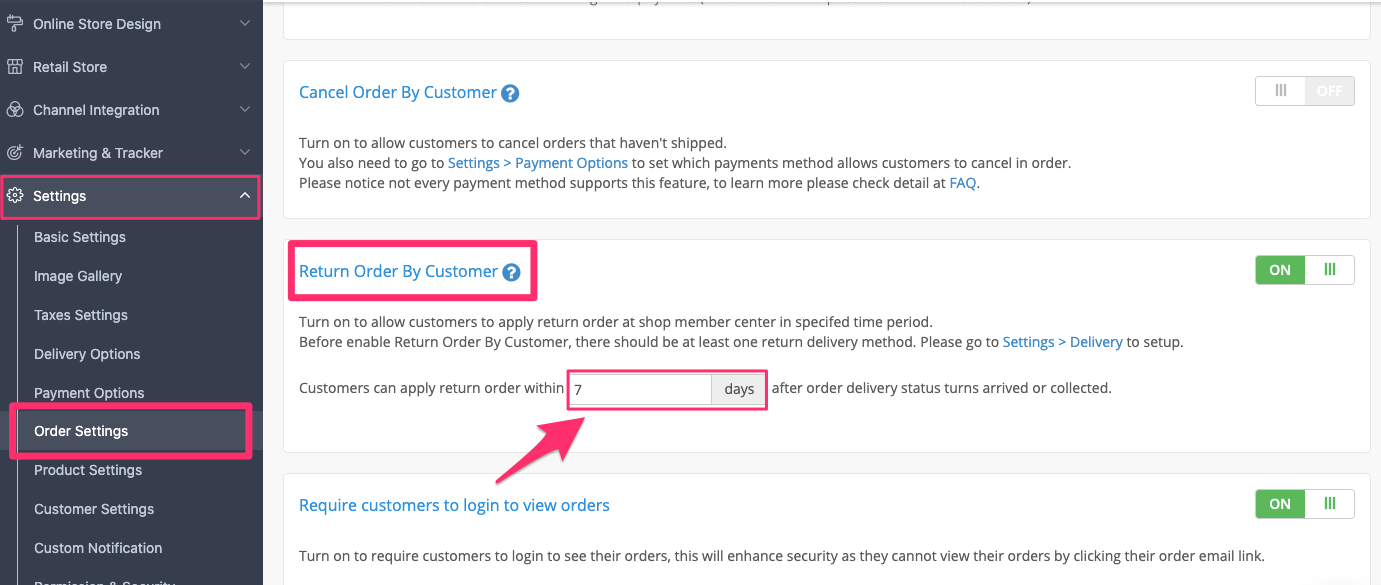Turn off the Return Order By Customer toggle

click(1305, 270)
